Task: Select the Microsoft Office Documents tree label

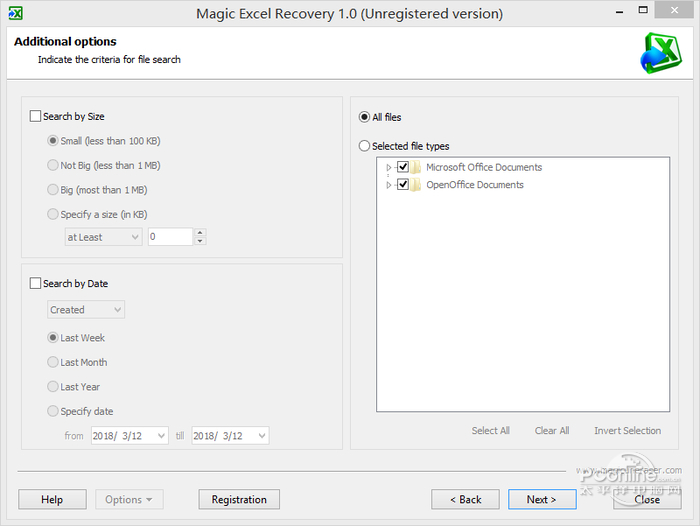Action: coord(484,167)
